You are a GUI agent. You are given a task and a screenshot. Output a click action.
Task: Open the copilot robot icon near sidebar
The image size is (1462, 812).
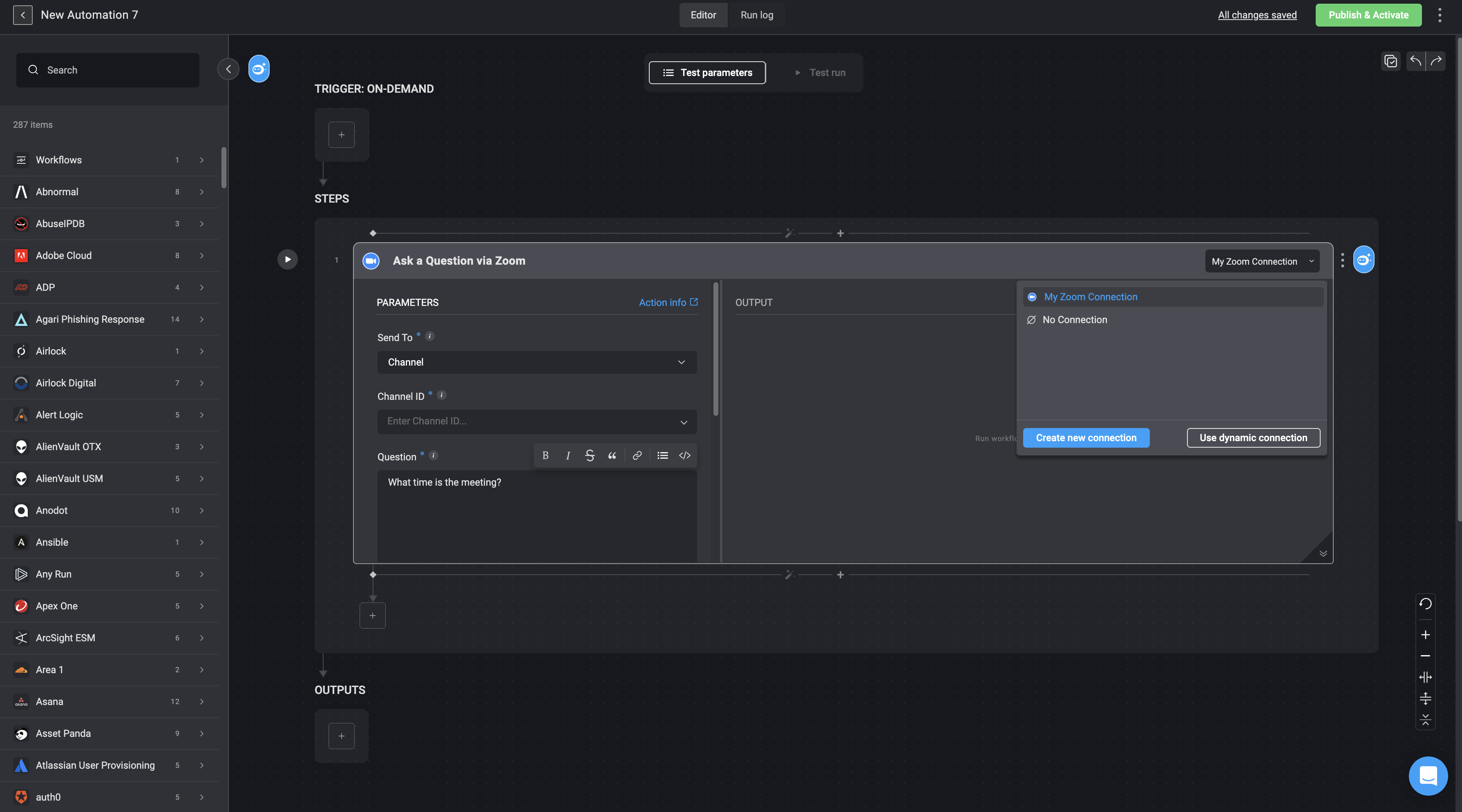tap(259, 69)
